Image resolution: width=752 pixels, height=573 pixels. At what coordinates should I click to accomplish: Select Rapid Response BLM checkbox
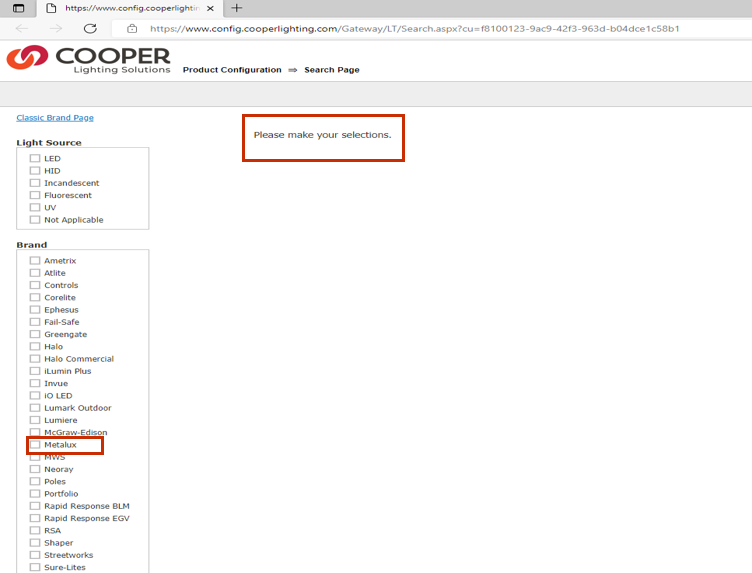pos(35,506)
